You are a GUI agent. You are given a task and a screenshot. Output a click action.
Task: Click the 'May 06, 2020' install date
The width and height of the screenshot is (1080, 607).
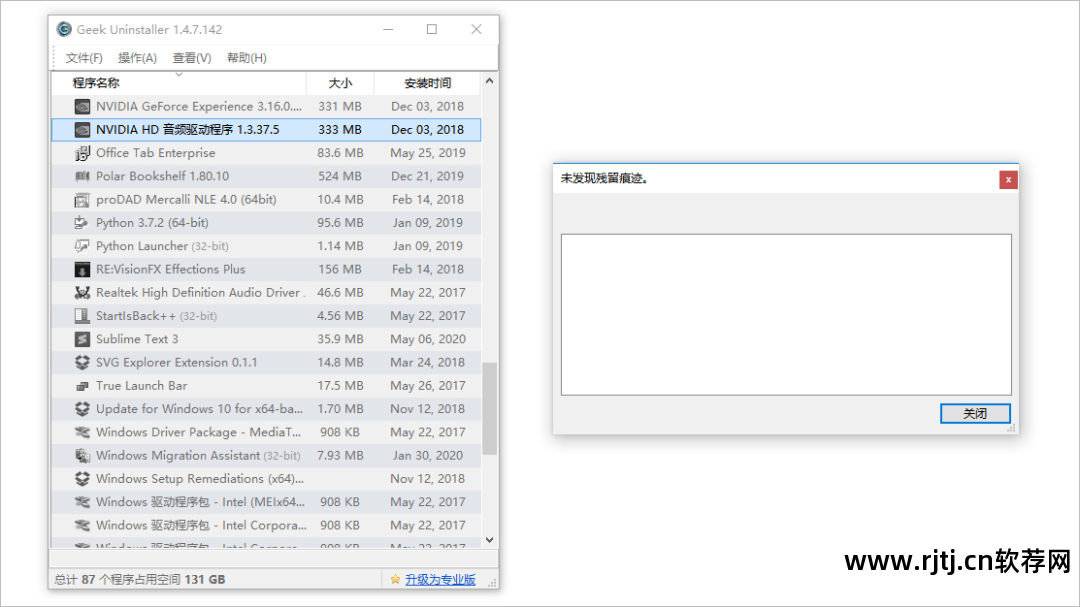tap(428, 339)
